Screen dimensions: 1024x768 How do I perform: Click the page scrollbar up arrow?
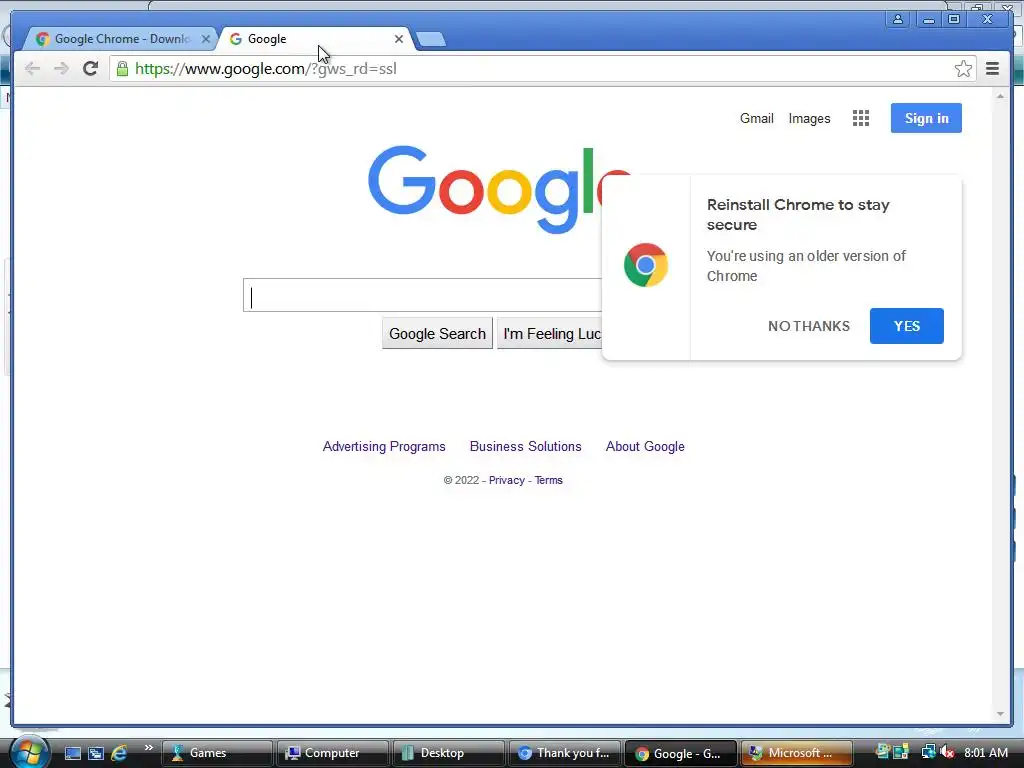pos(1000,96)
